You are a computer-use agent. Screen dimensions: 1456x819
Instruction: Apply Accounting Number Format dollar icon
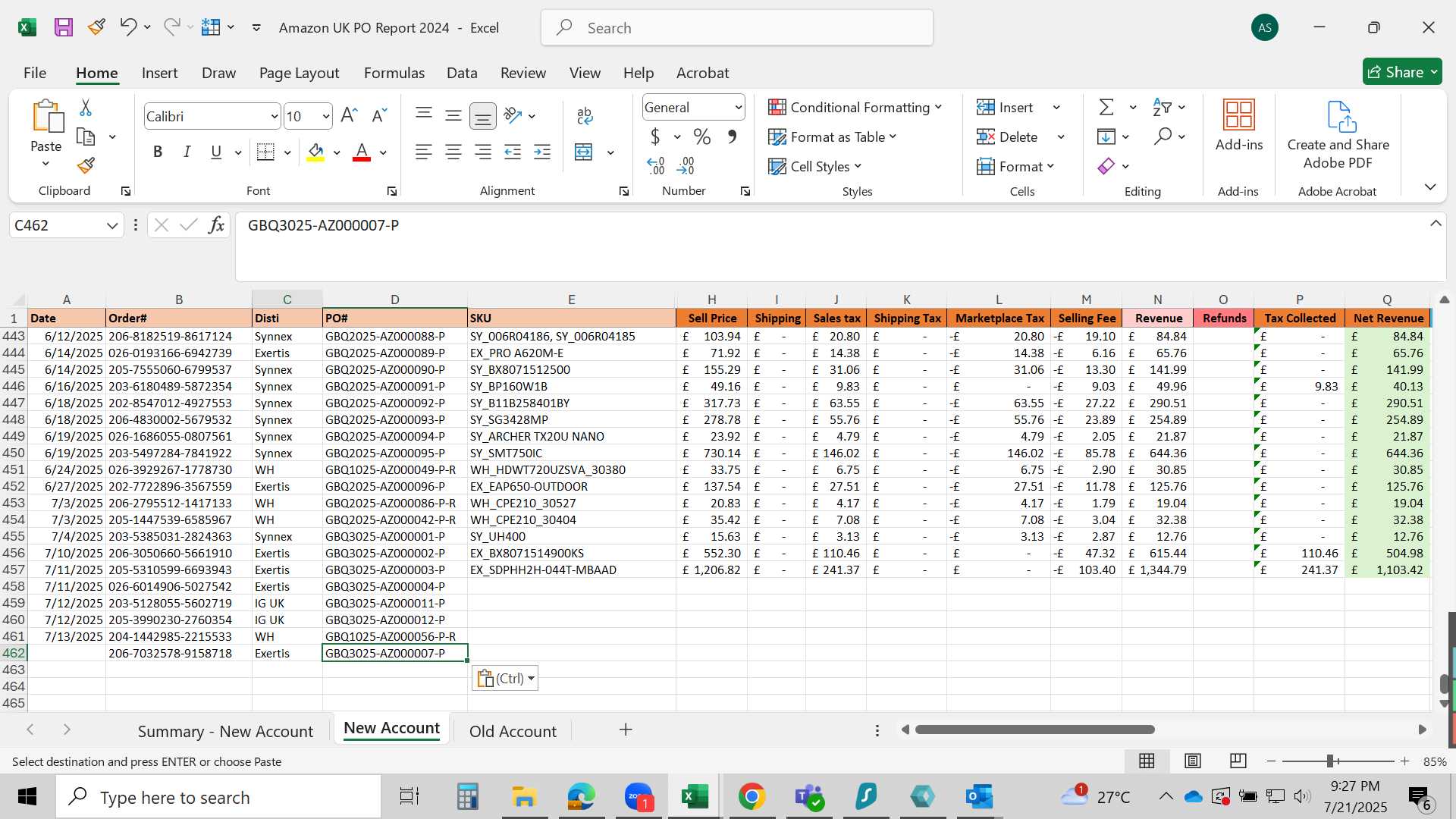655,137
